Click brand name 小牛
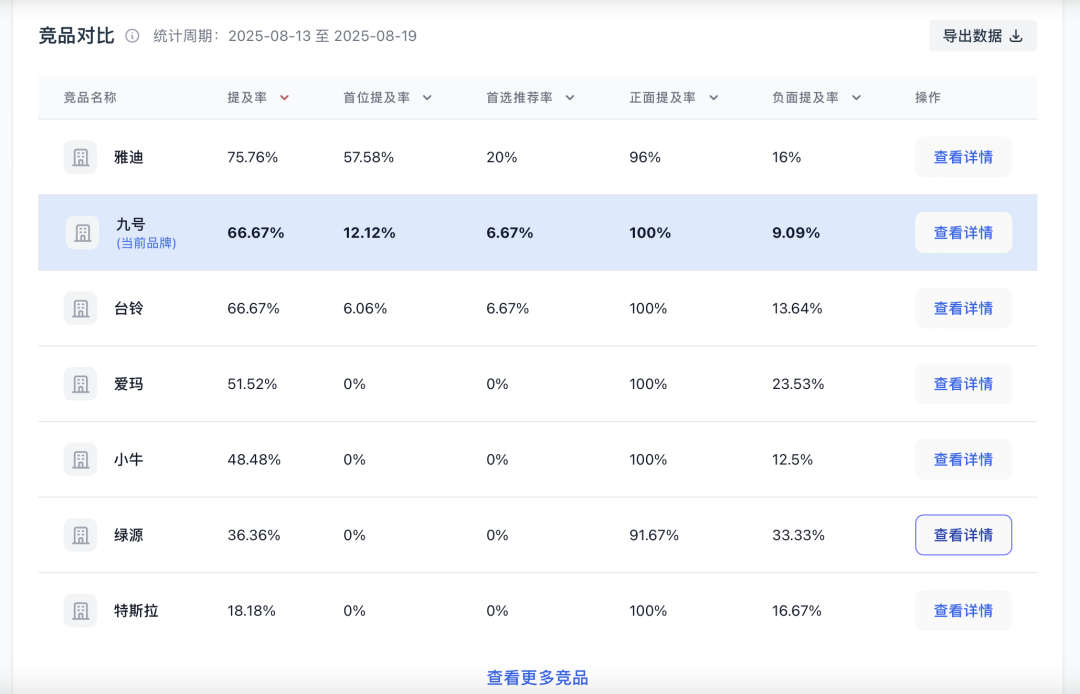This screenshot has height=694, width=1080. pos(129,459)
